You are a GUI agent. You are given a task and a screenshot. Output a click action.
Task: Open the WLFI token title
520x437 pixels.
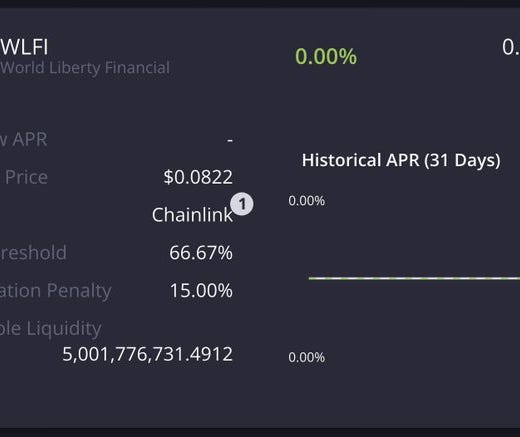pos(24,47)
